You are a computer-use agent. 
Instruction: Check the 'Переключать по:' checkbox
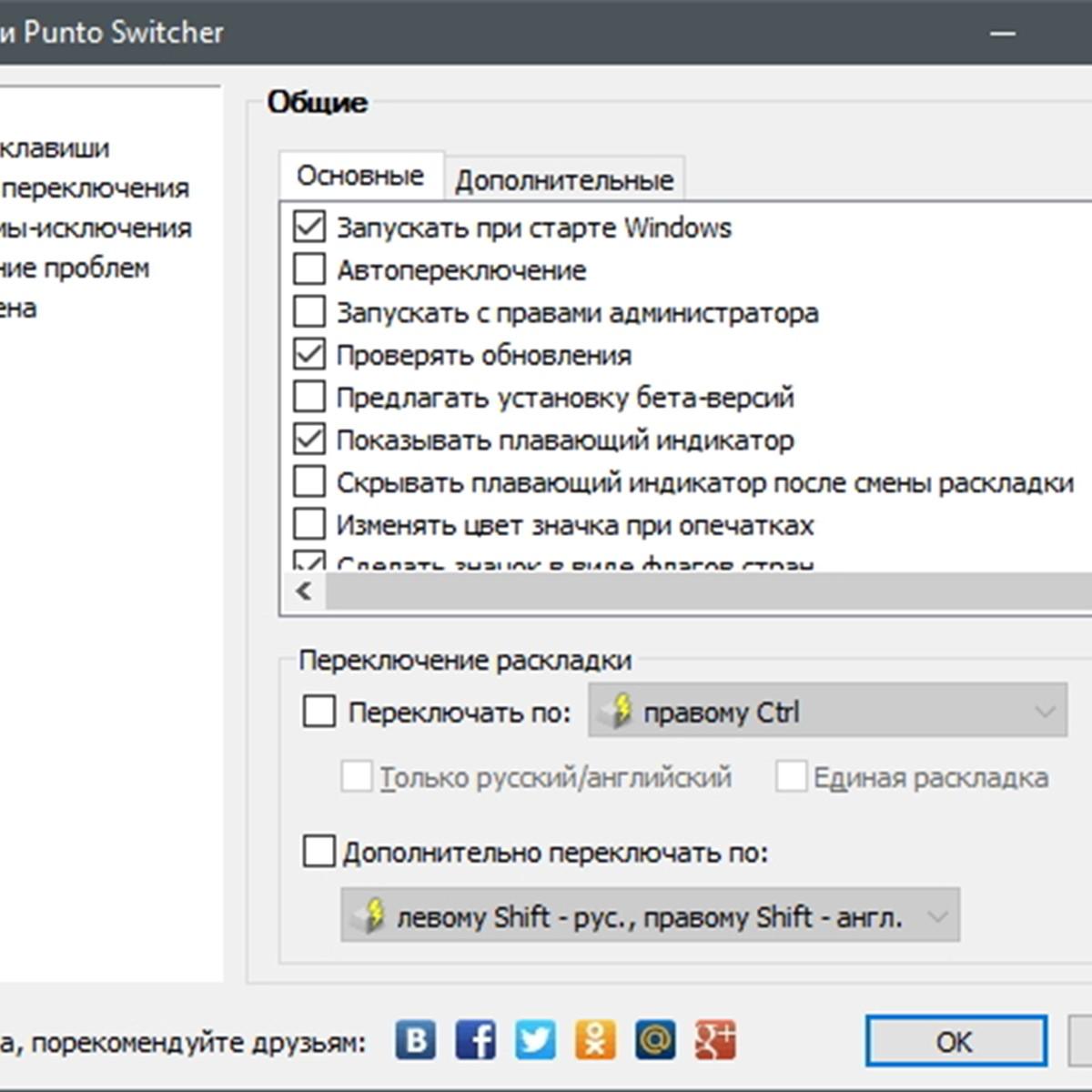318,711
